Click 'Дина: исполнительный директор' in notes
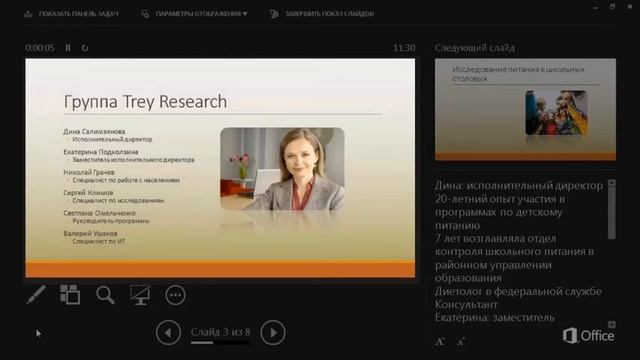The height and width of the screenshot is (360, 640). pos(519,186)
